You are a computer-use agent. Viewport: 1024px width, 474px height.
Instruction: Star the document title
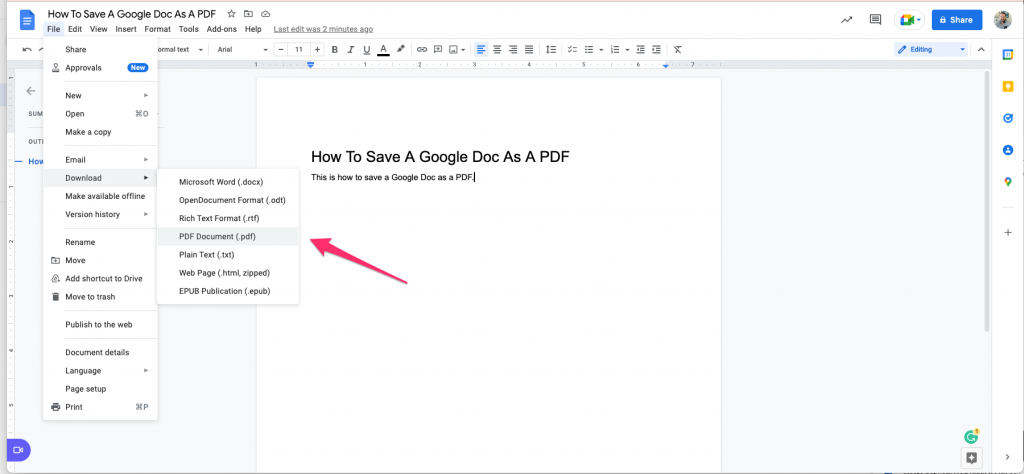click(231, 14)
